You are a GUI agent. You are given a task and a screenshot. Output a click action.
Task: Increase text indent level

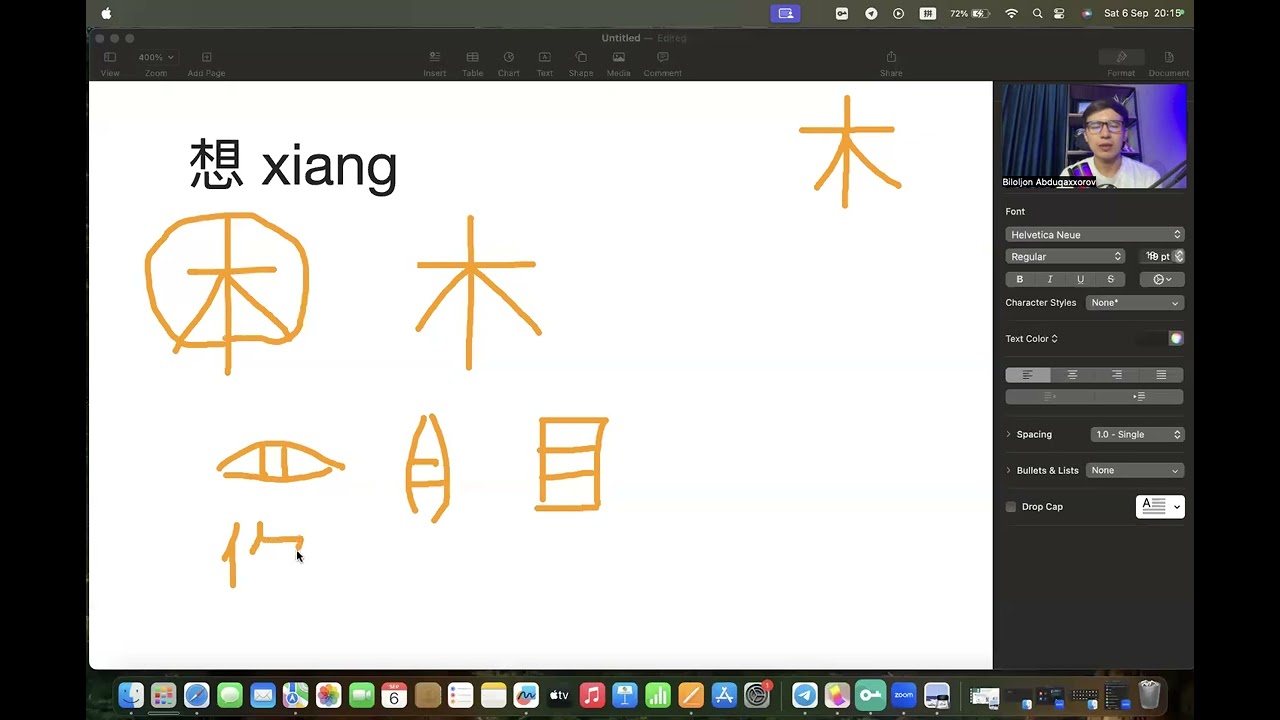click(x=1139, y=396)
